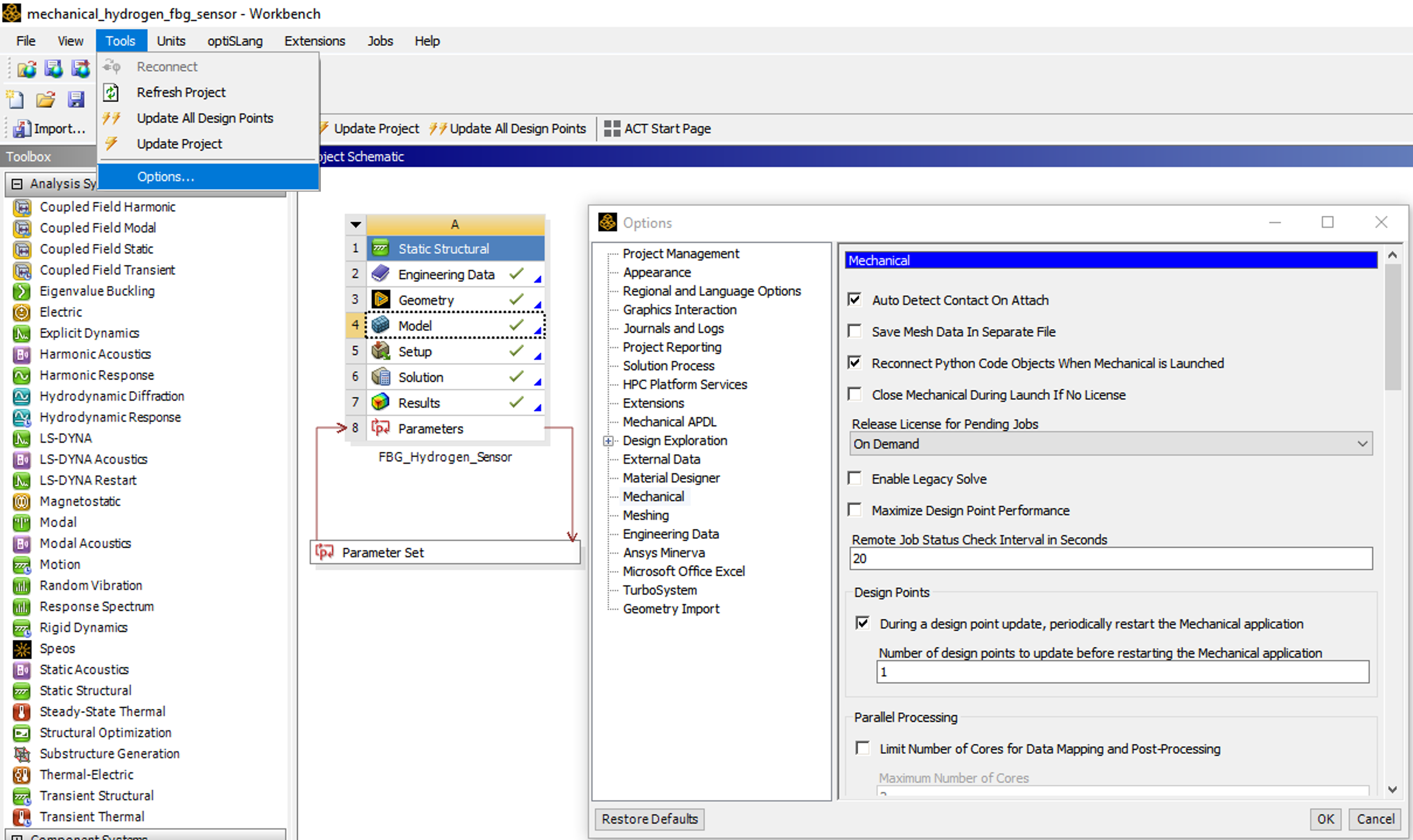Viewport: 1413px width, 840px height.
Task: Open the Units menu
Action: 171,41
